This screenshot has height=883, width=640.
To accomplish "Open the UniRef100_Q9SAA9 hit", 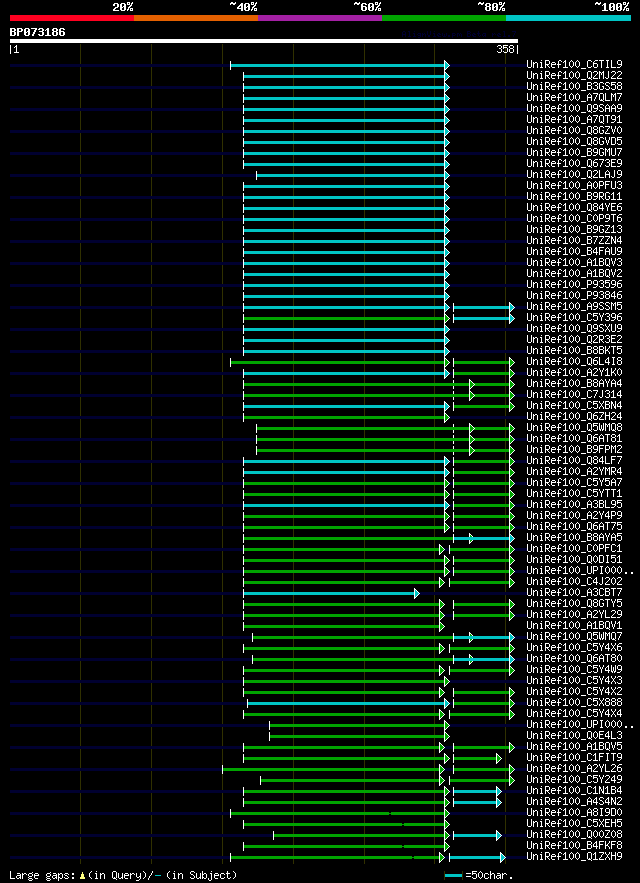I will 574,109.
